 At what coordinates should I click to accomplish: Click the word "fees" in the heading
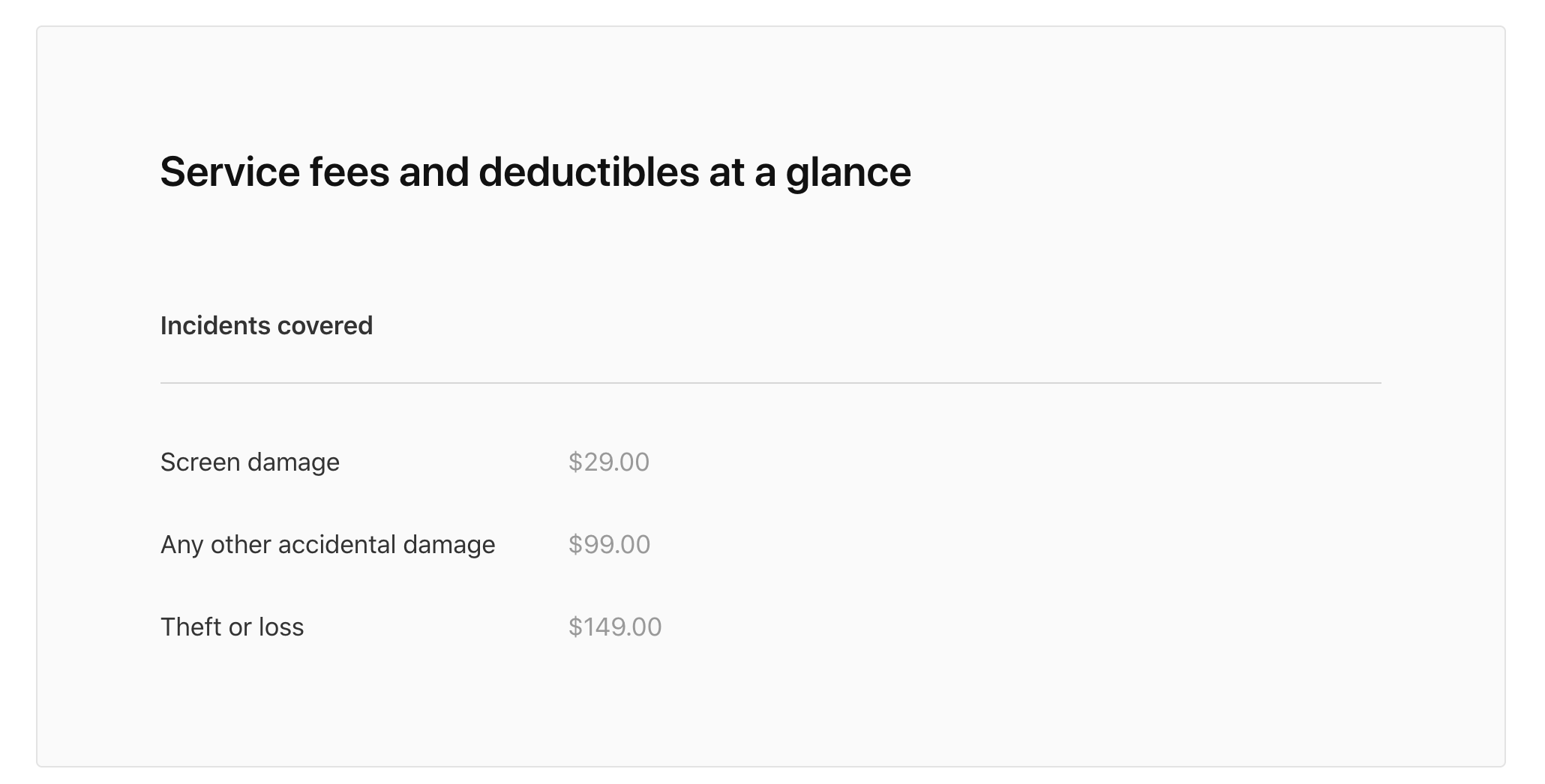(349, 172)
